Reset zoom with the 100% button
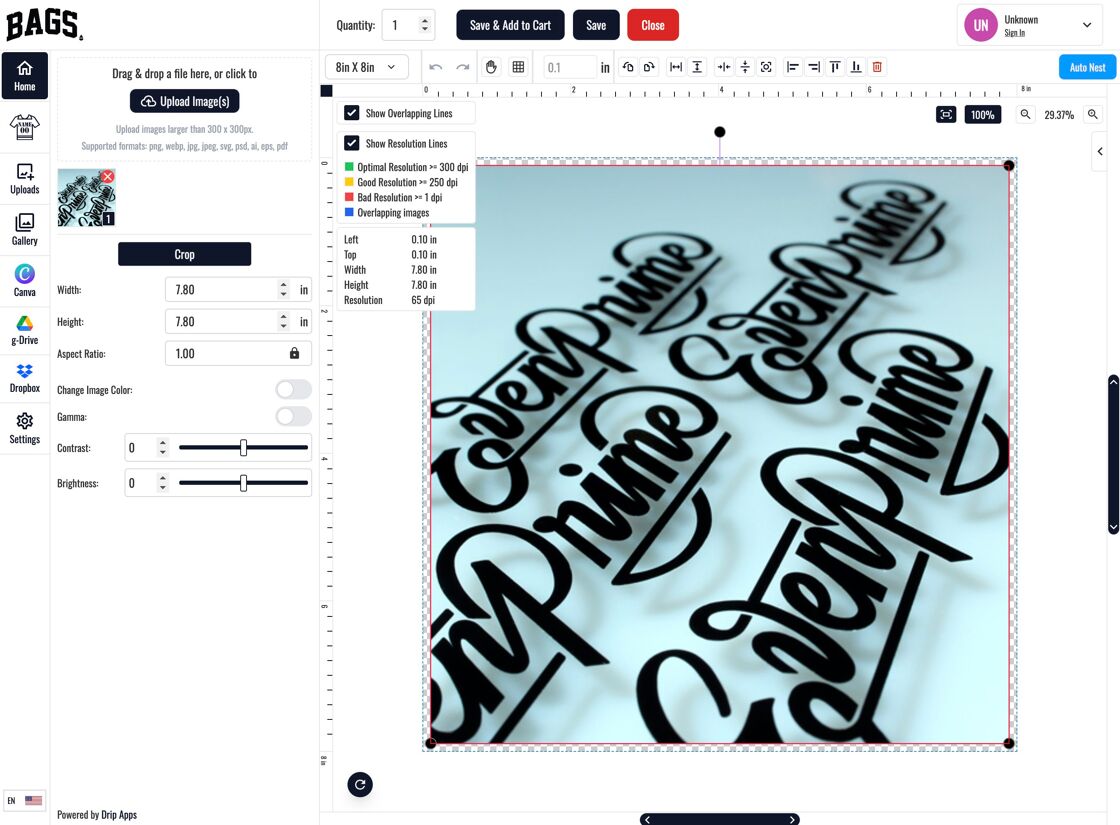Image resolution: width=1120 pixels, height=825 pixels. 982,114
